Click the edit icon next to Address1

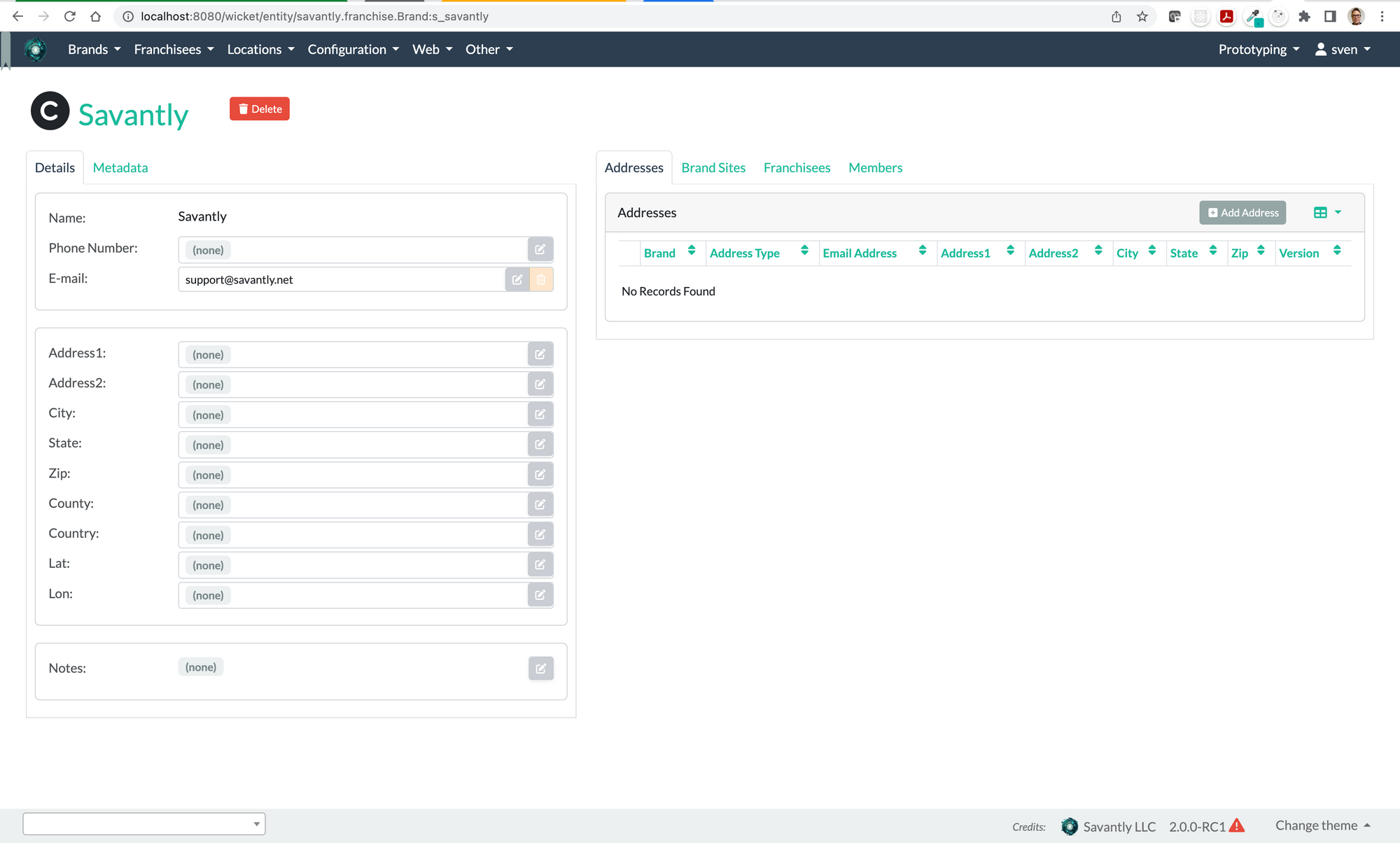(x=539, y=354)
